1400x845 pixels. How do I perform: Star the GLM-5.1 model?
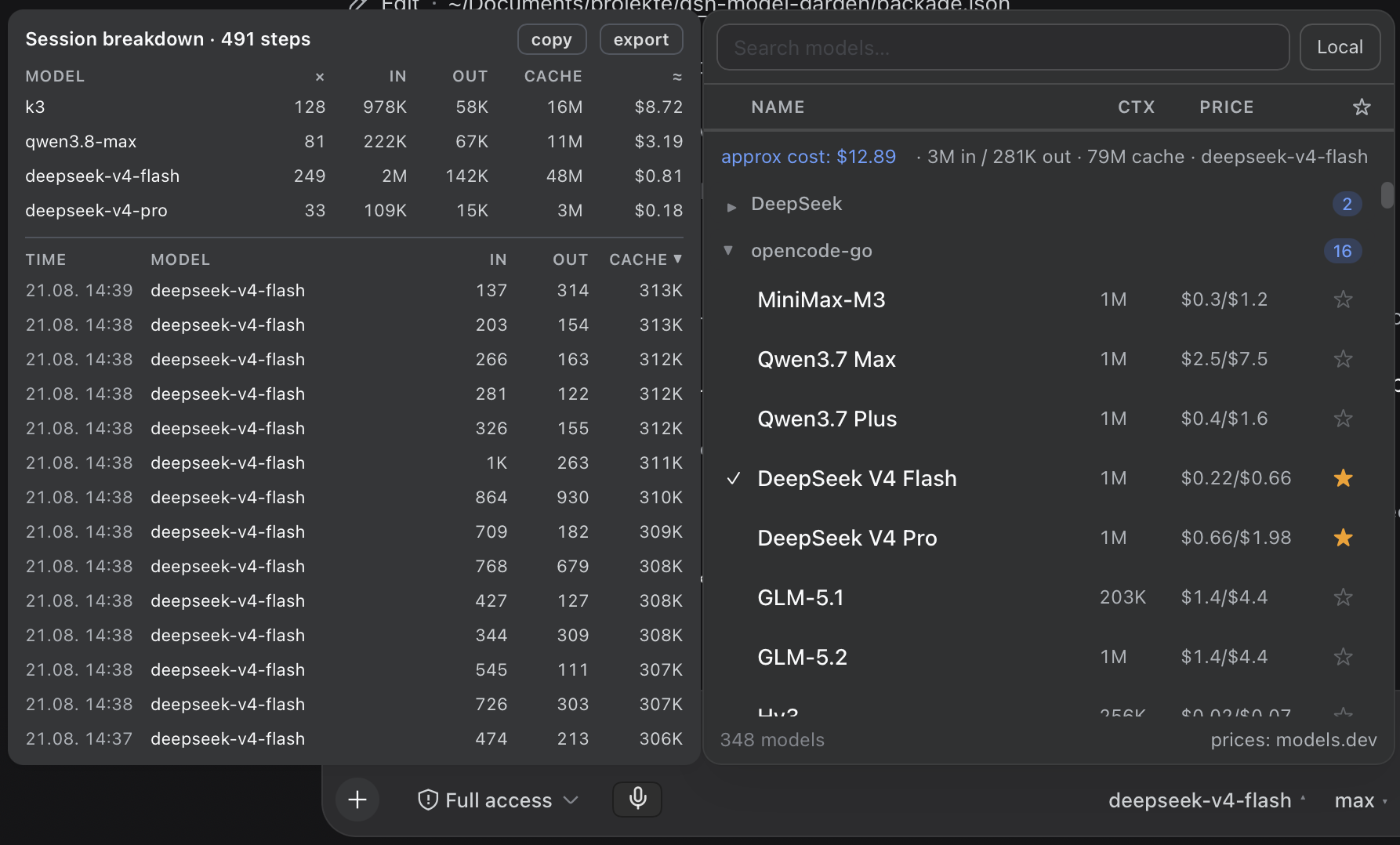[1343, 597]
